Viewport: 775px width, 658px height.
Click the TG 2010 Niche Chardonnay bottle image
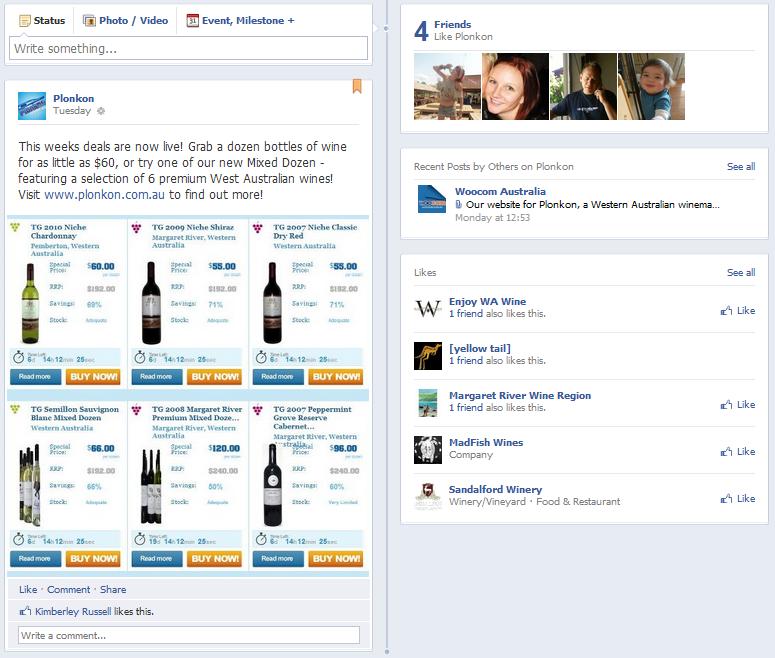pyautogui.click(x=30, y=304)
